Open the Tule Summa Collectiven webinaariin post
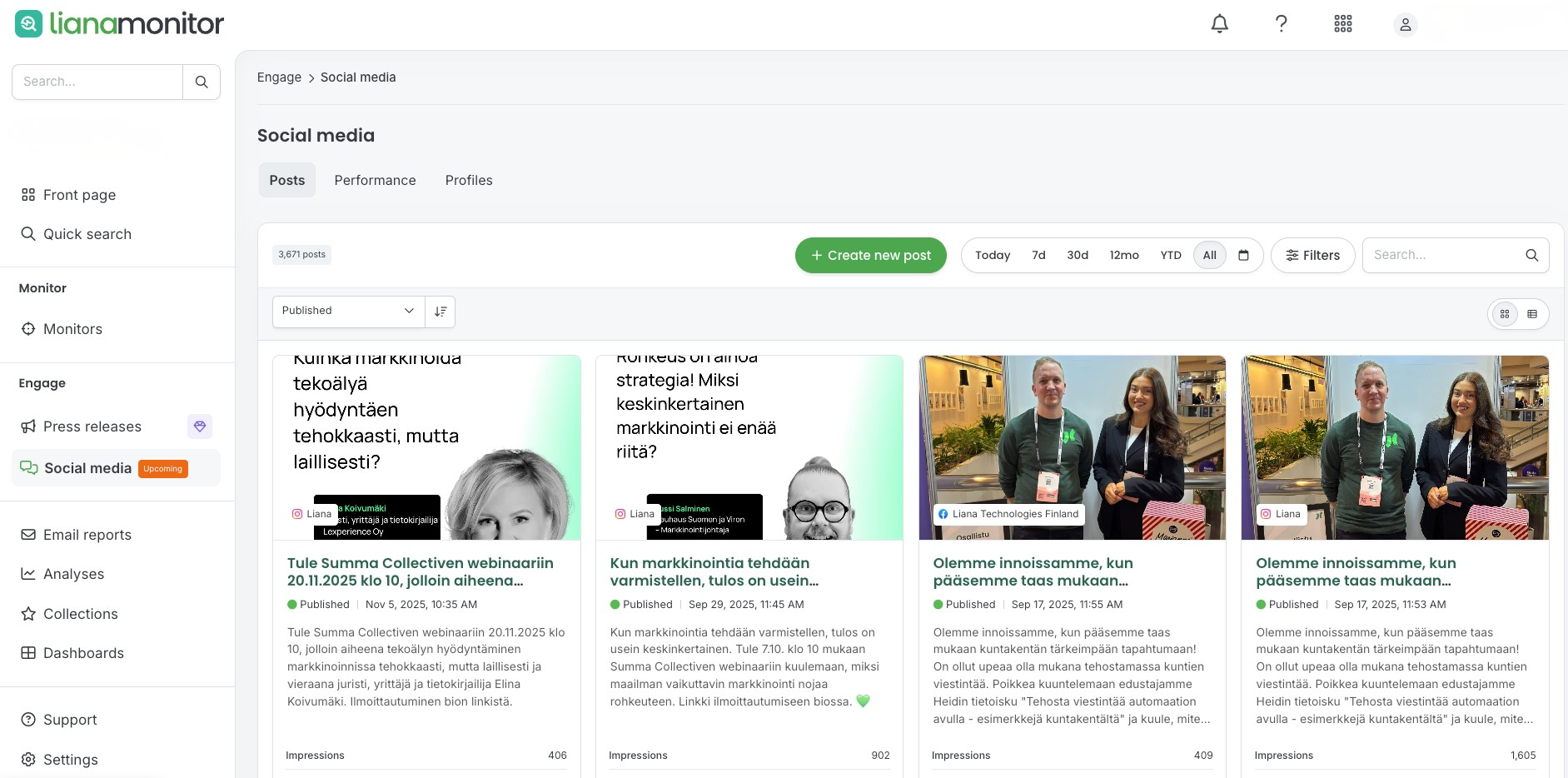This screenshot has width=1568, height=778. click(420, 571)
